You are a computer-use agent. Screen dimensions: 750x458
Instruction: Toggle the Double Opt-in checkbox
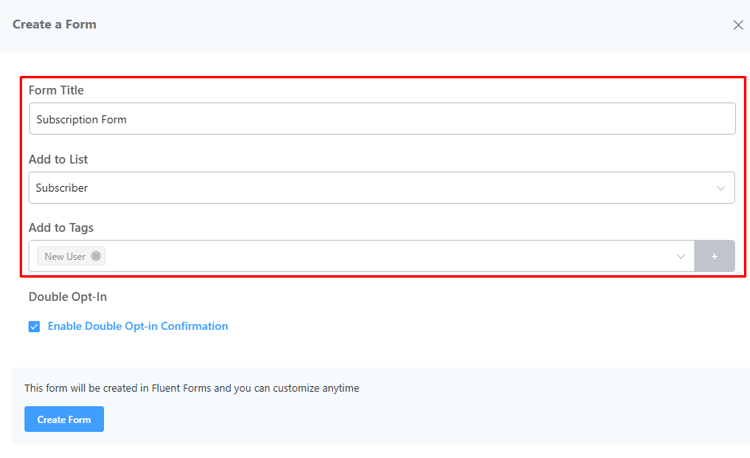tap(34, 326)
